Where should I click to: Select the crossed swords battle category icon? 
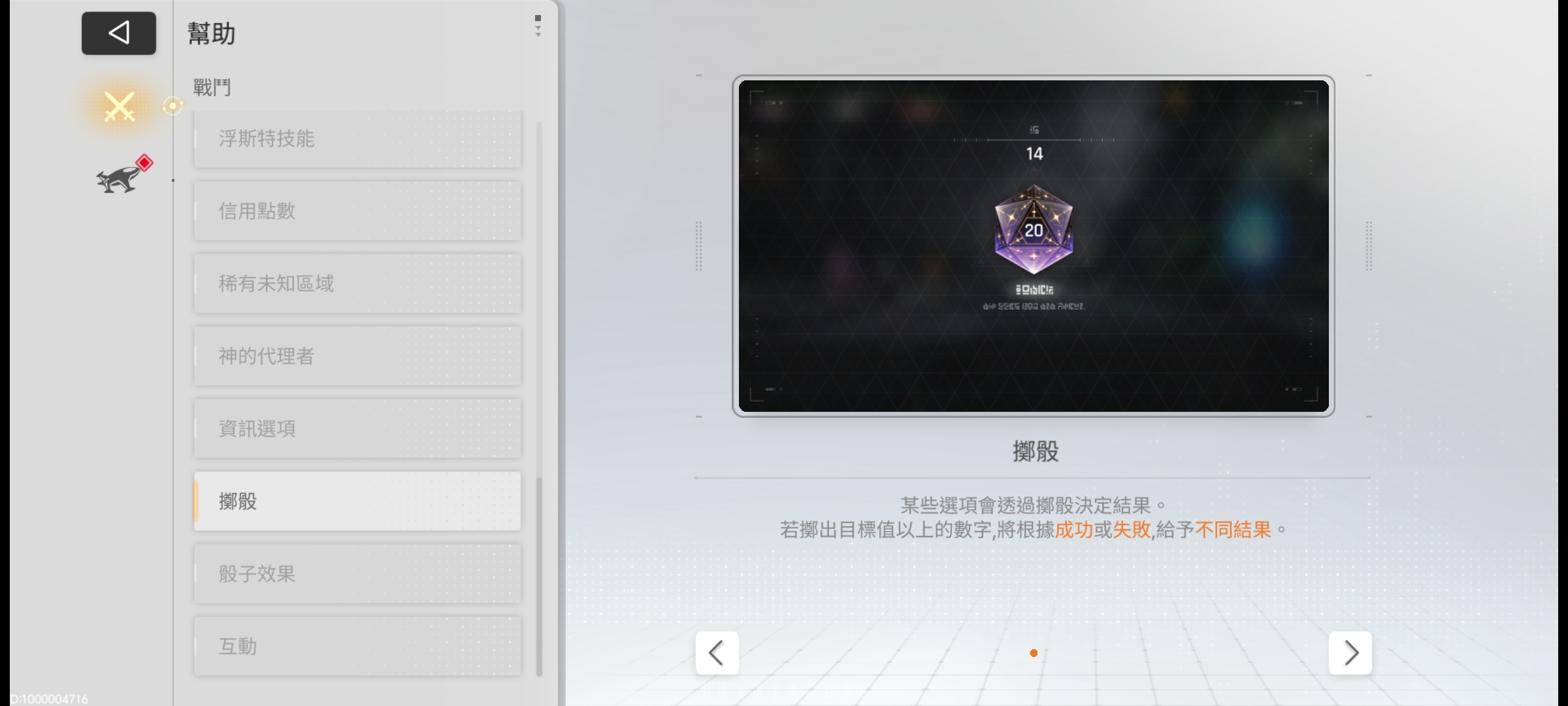tap(120, 106)
